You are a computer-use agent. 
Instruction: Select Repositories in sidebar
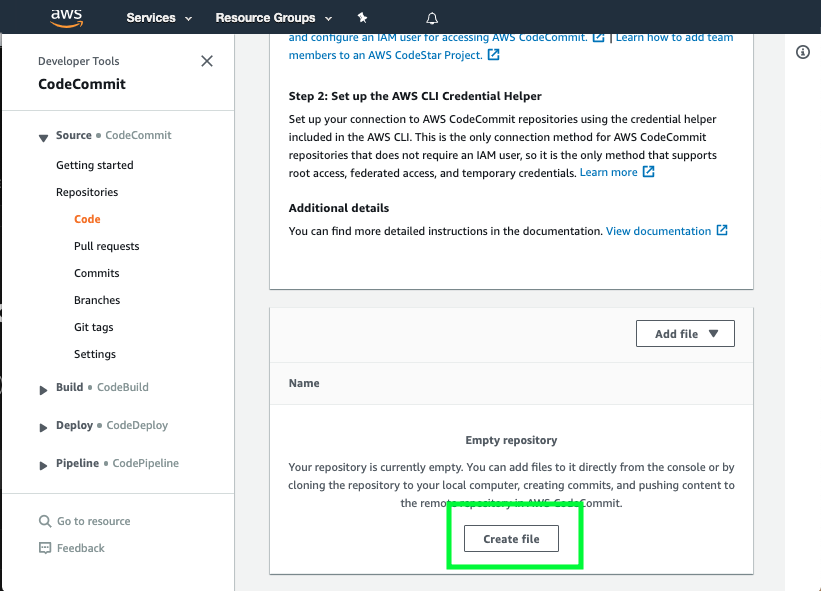click(87, 192)
